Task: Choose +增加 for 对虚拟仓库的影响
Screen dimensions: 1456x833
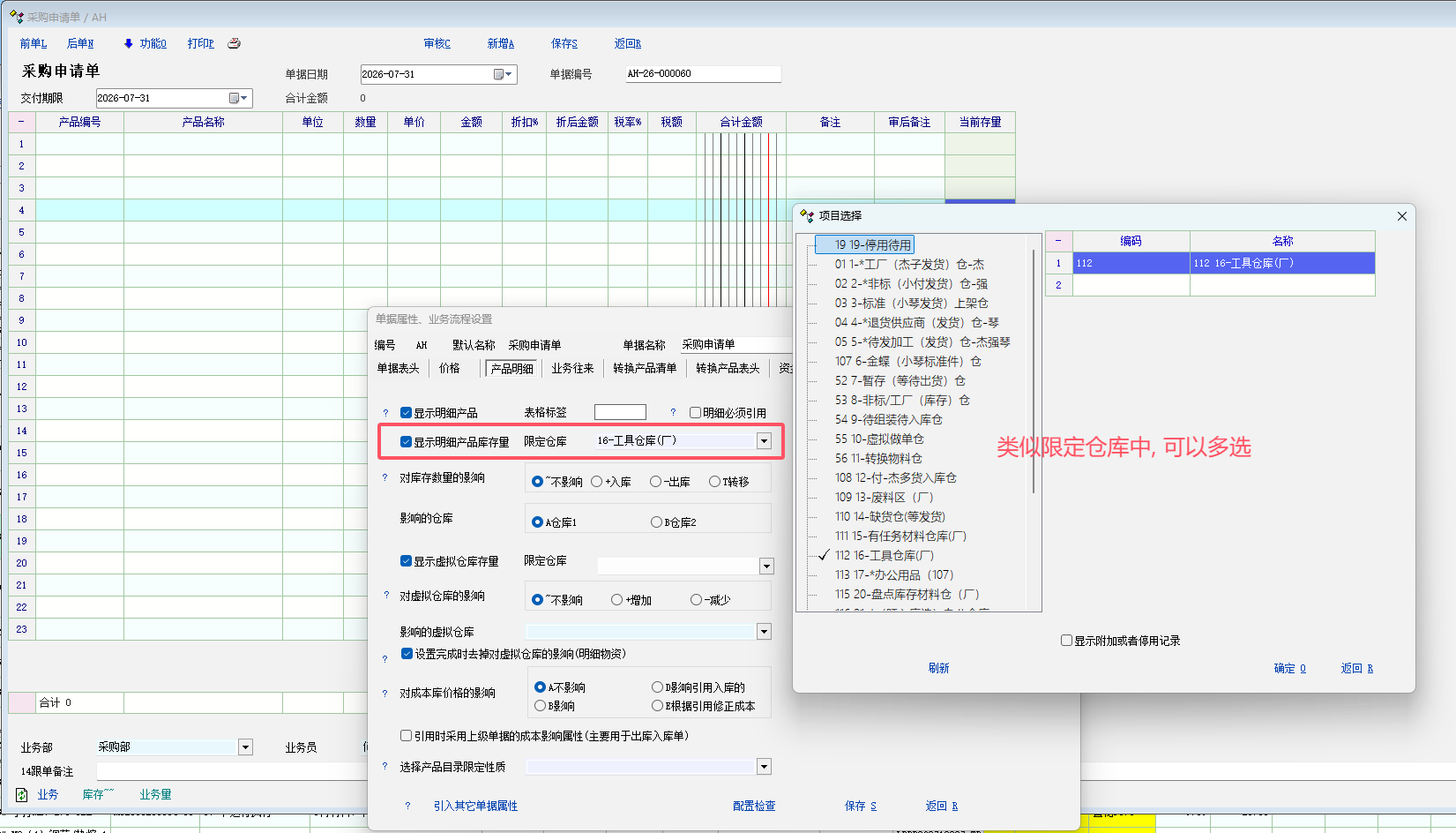Action: pos(617,600)
